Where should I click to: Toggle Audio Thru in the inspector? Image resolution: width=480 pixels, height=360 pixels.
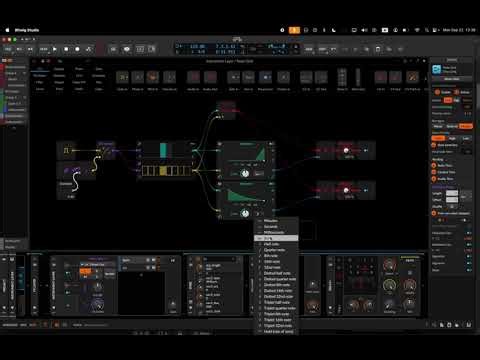[434, 179]
